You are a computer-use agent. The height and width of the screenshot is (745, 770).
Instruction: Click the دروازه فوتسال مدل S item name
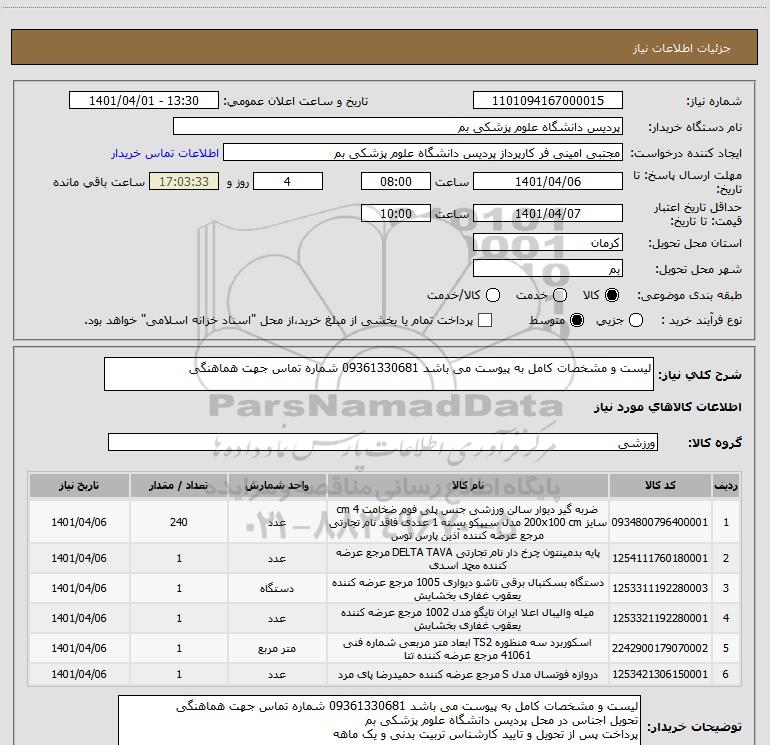(468, 674)
